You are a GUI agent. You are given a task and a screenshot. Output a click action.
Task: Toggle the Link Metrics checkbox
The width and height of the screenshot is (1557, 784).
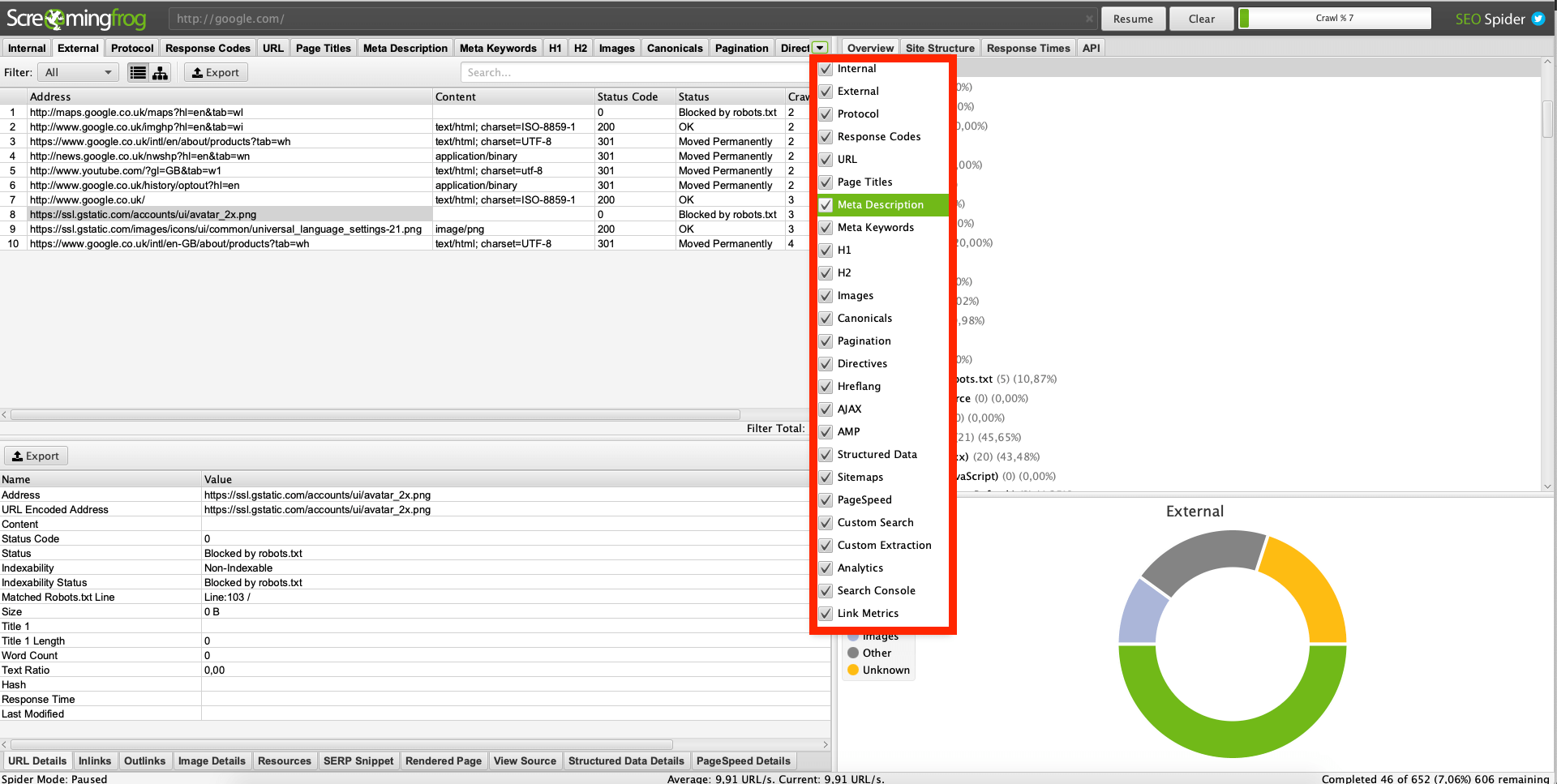coord(826,614)
